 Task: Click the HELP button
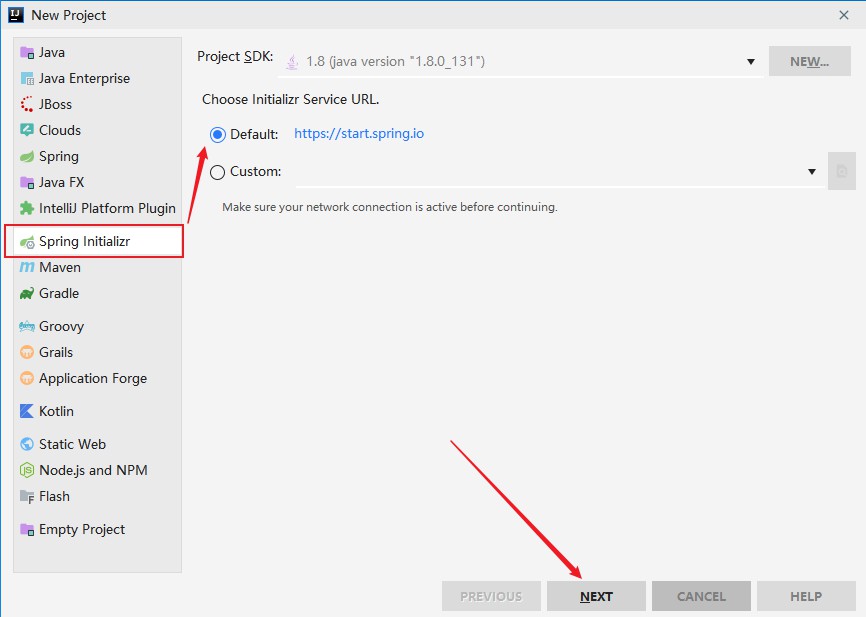pyautogui.click(x=806, y=596)
